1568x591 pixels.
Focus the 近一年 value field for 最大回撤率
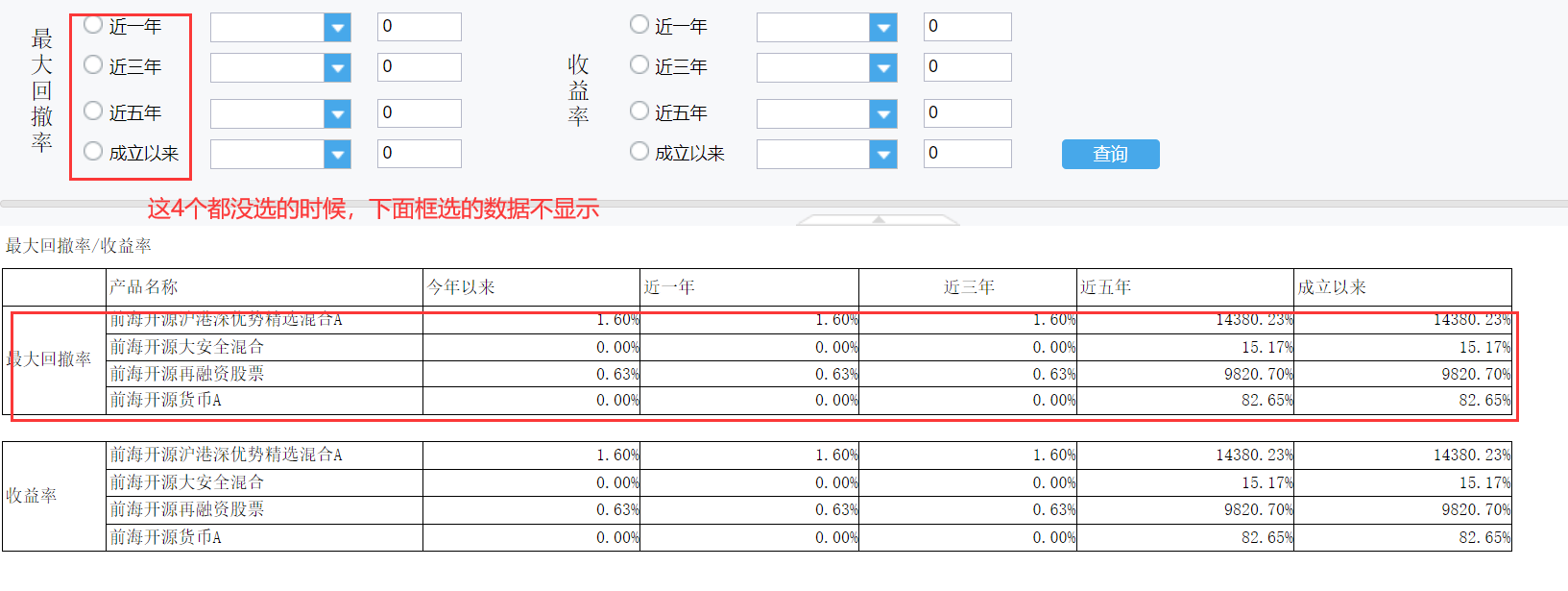click(x=420, y=27)
